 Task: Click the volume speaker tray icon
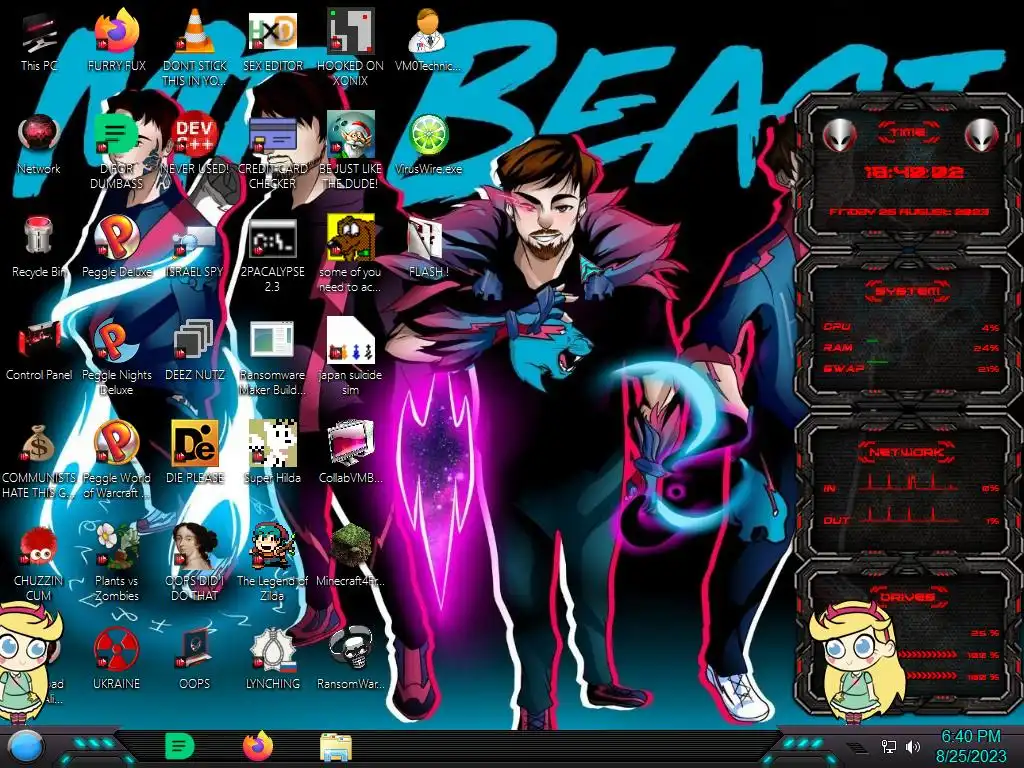[913, 746]
